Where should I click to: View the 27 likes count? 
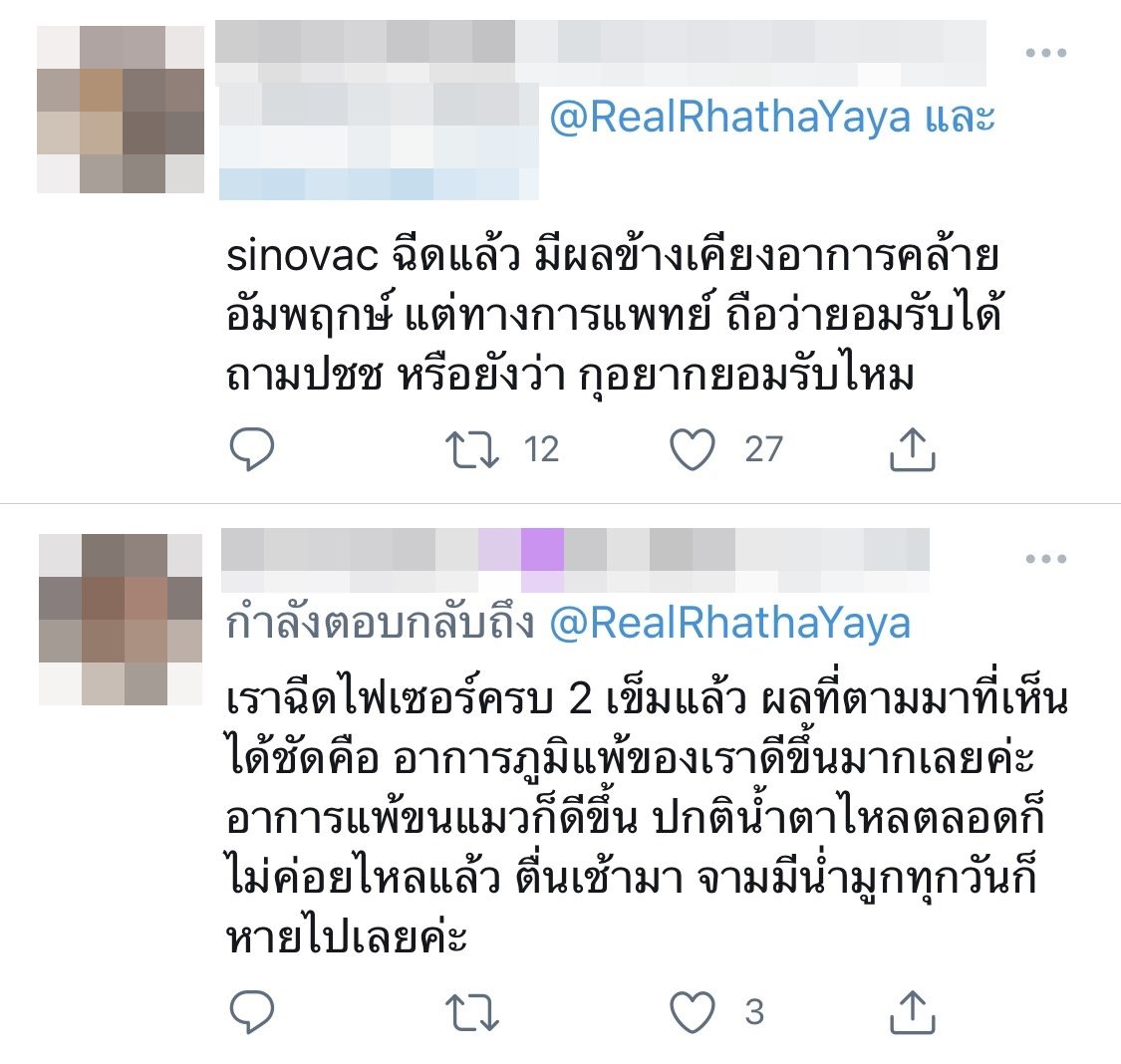[763, 449]
